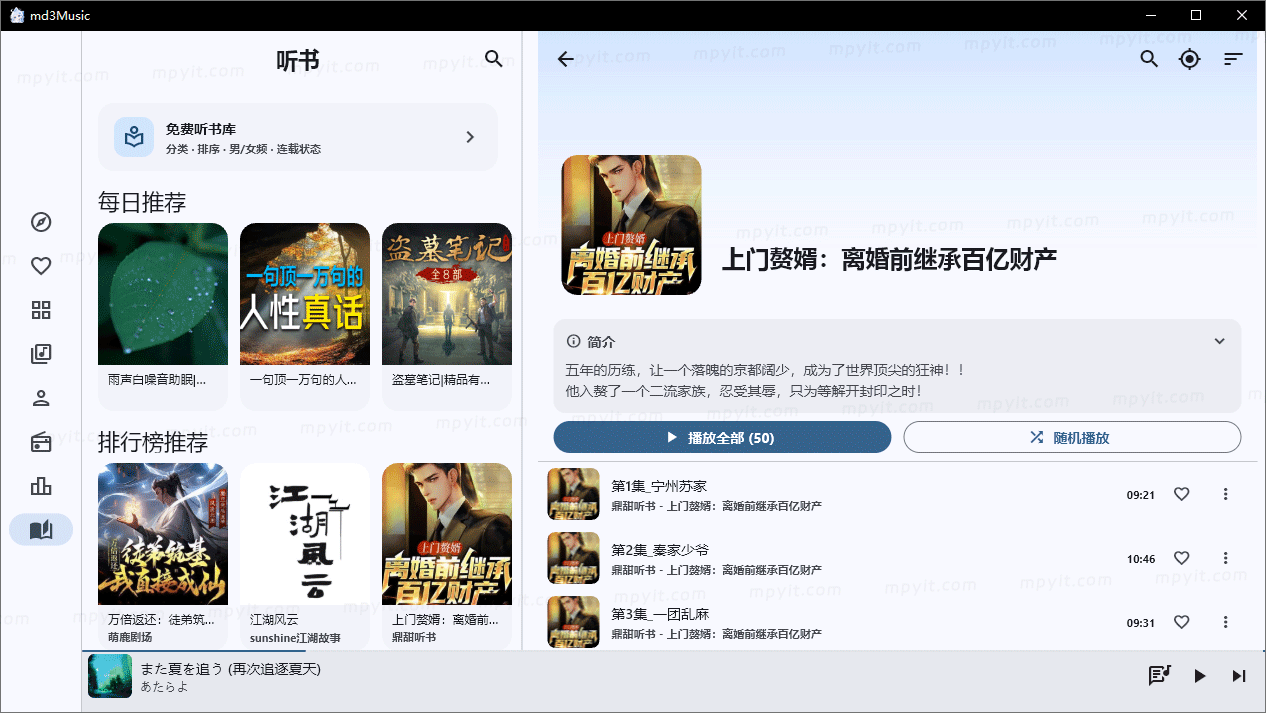The height and width of the screenshot is (713, 1266).
Task: Locate current track with target icon
Action: pyautogui.click(x=1189, y=59)
